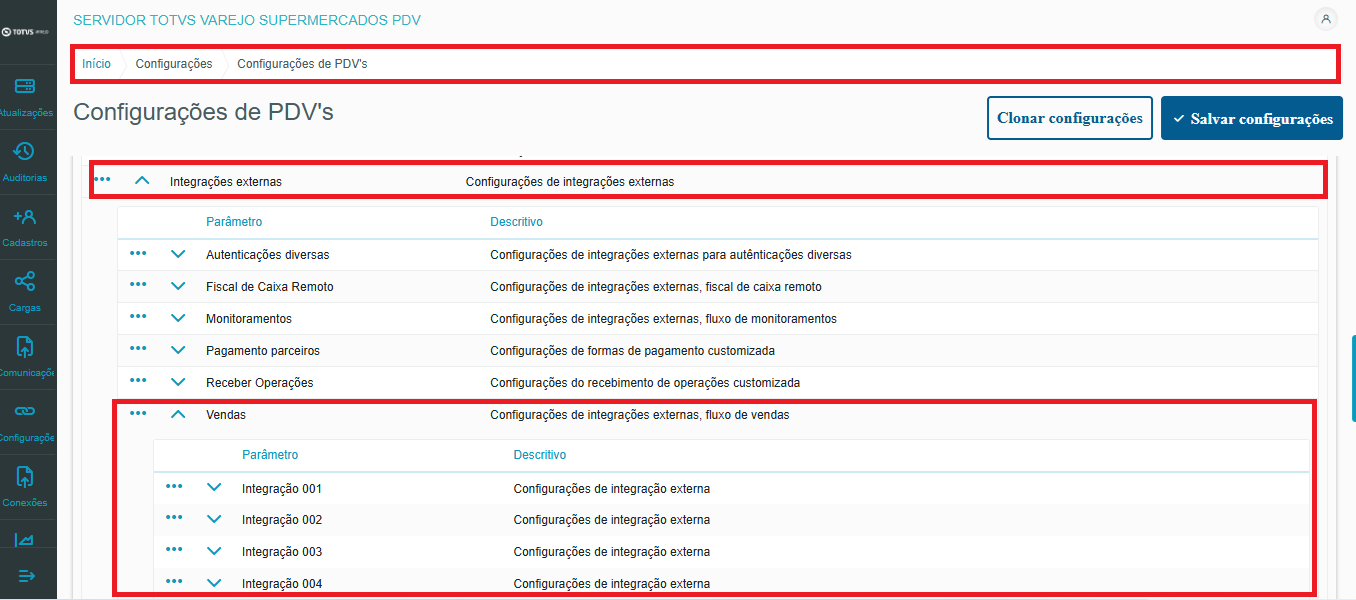Image resolution: width=1356 pixels, height=600 pixels.
Task: Open options dots for Integração 003 row
Action: (x=174, y=549)
